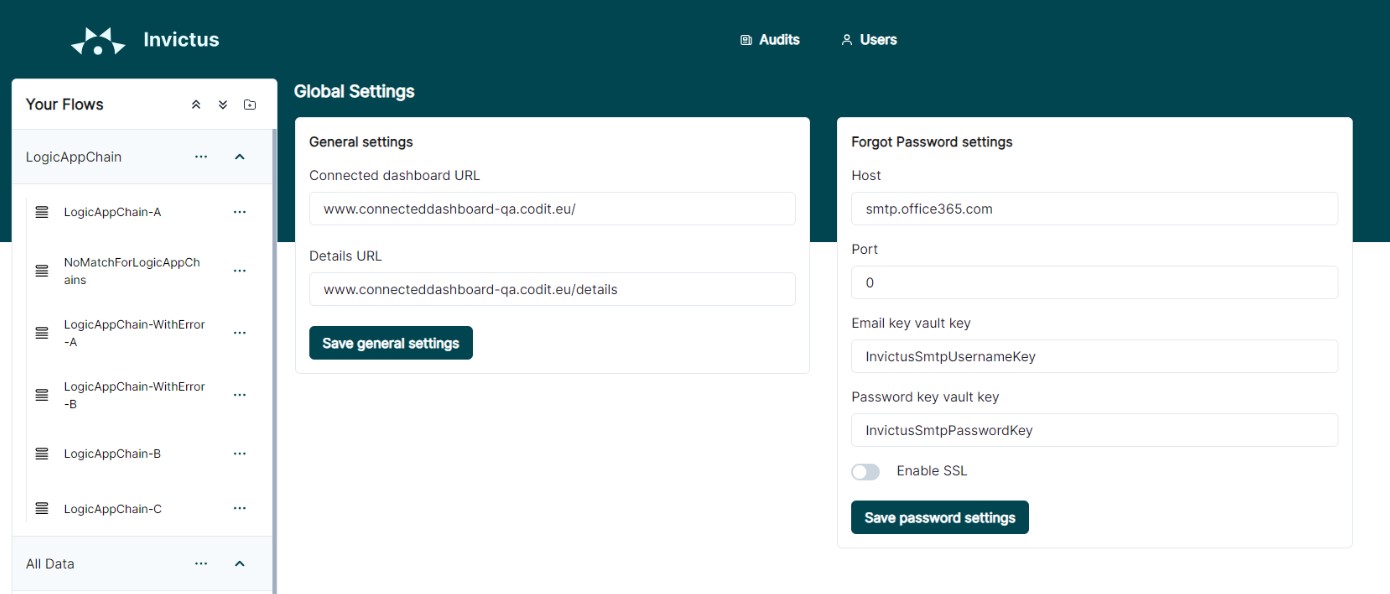
Task: Click the create-folder icon in Your Flows
Action: pyautogui.click(x=250, y=104)
